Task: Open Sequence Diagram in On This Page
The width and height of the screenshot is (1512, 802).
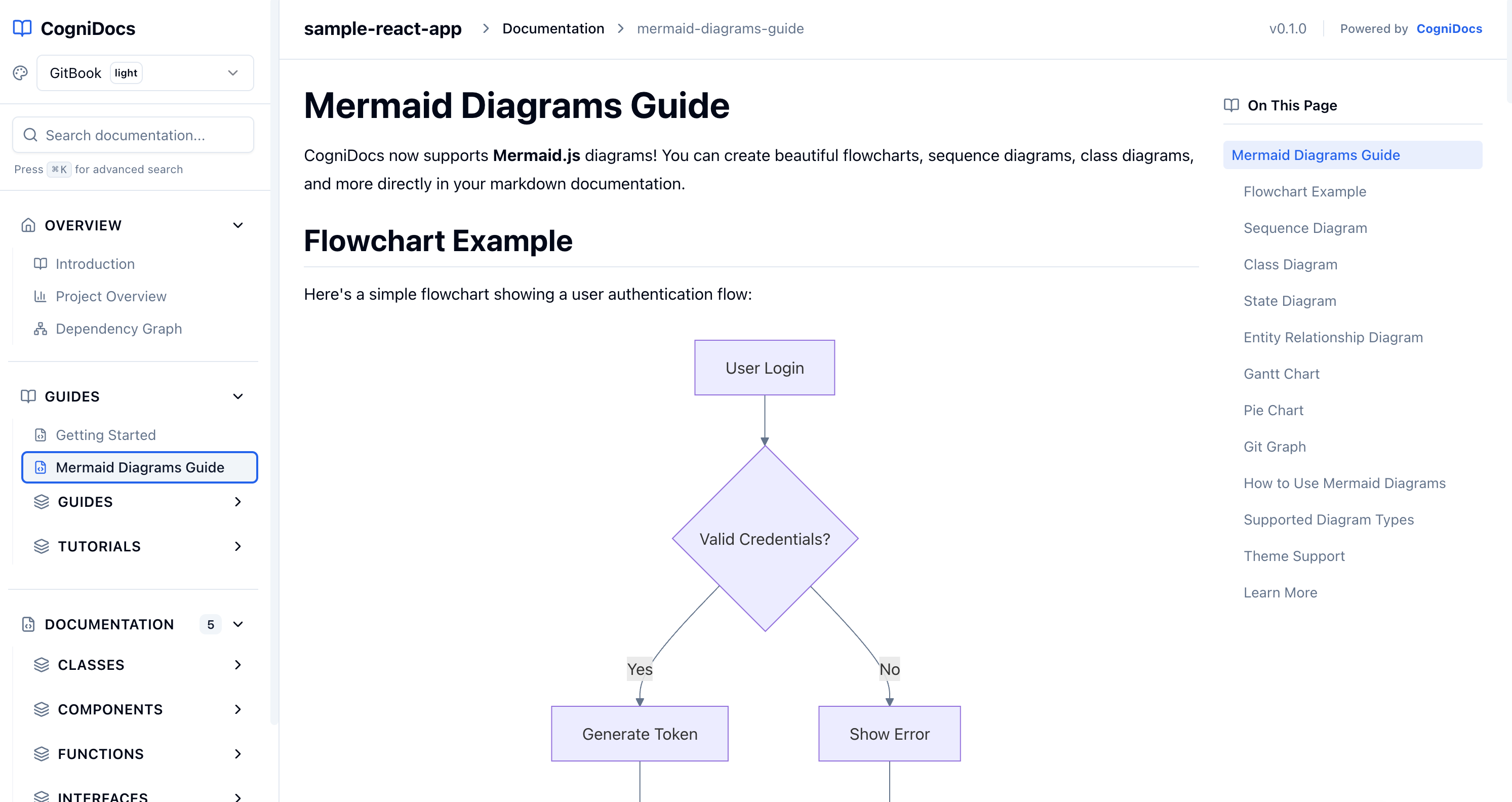Action: (x=1305, y=228)
